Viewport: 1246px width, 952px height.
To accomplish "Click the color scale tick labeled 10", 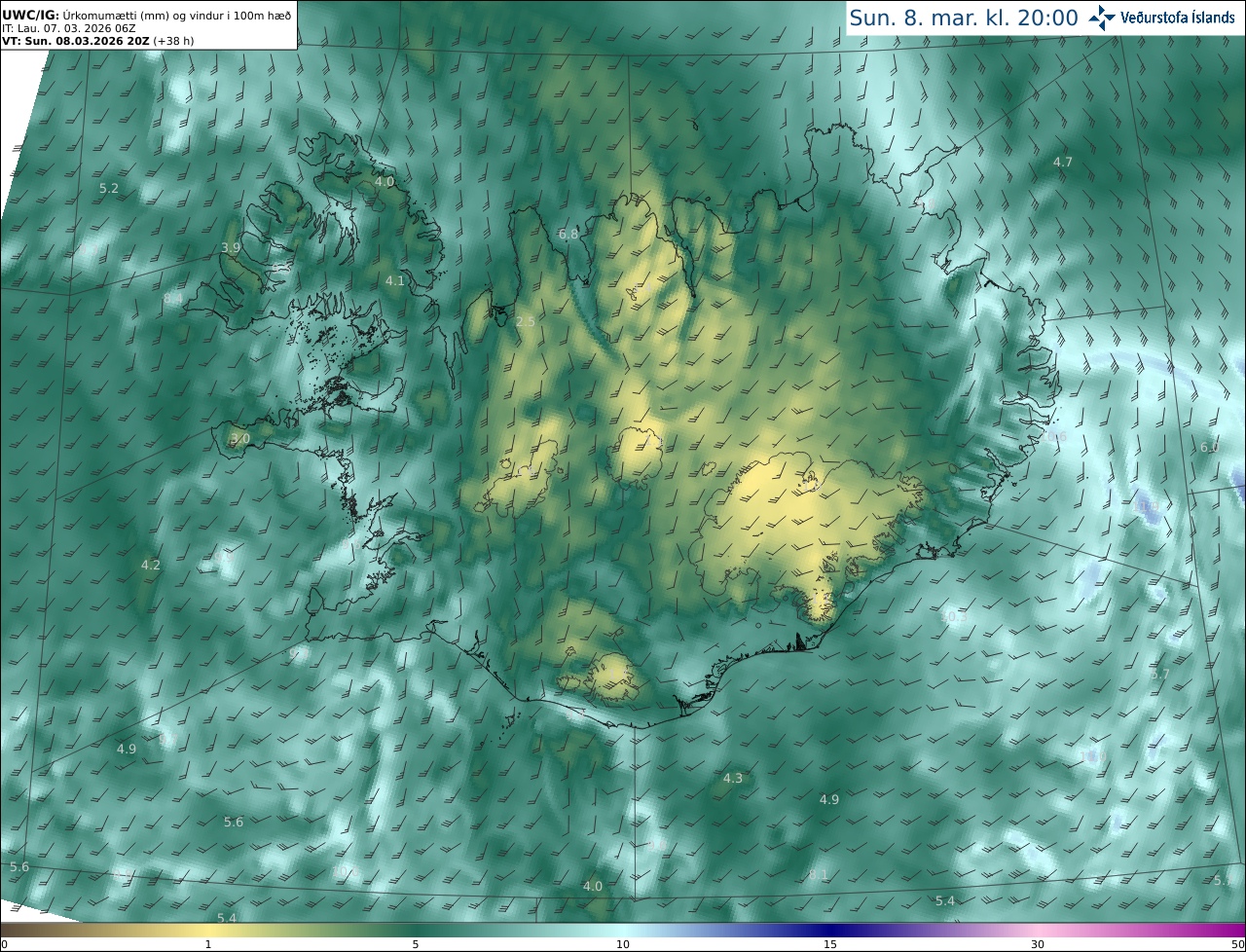I will pyautogui.click(x=623, y=944).
